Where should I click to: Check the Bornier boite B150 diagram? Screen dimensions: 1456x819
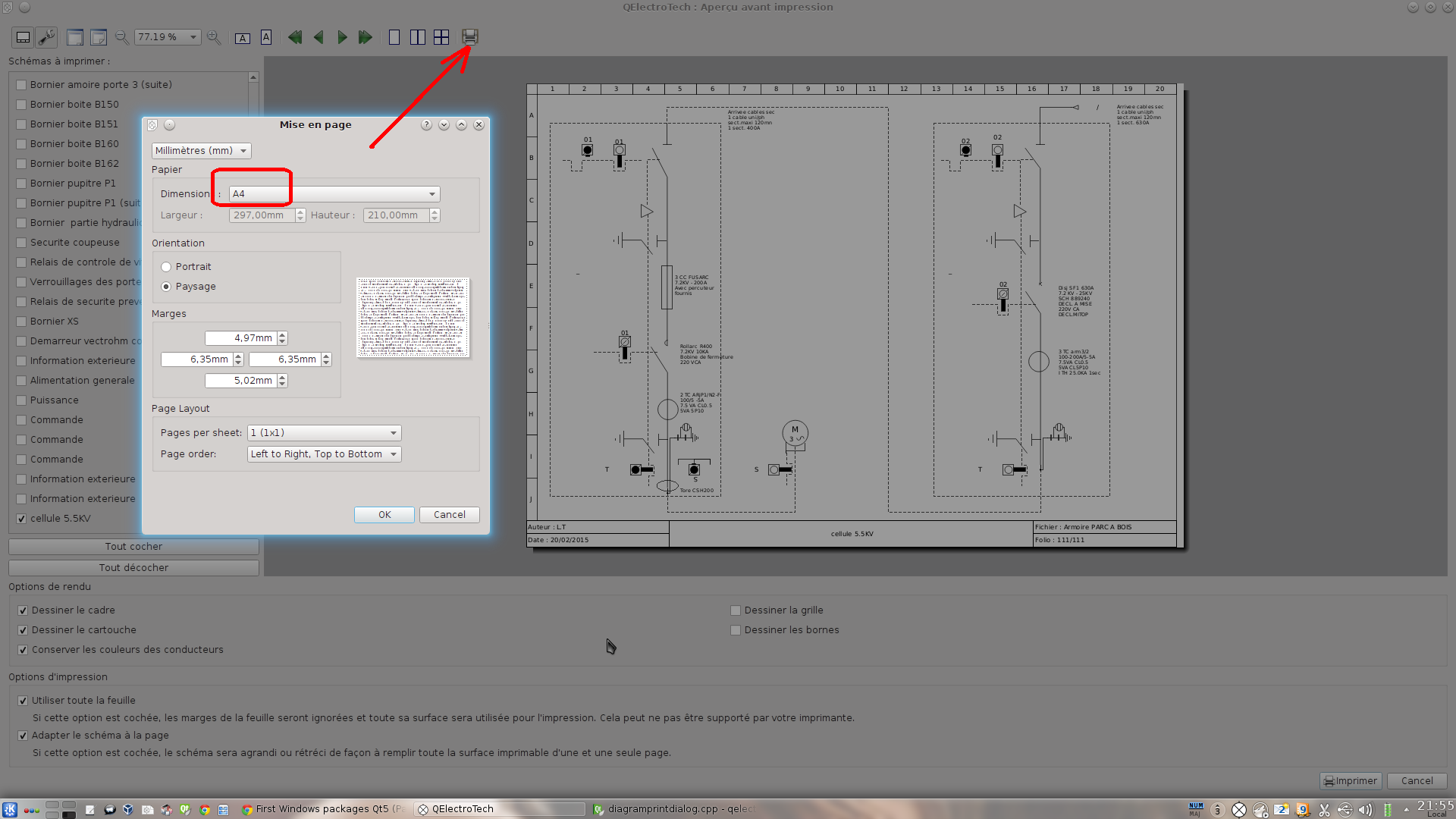(x=22, y=105)
